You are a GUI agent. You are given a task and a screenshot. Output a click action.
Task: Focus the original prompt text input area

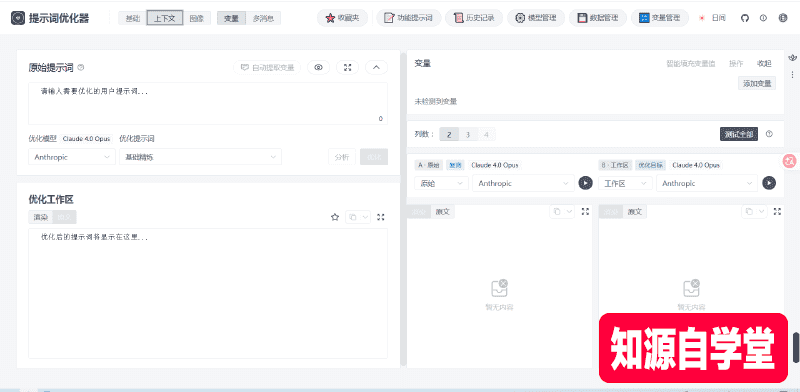click(x=208, y=104)
